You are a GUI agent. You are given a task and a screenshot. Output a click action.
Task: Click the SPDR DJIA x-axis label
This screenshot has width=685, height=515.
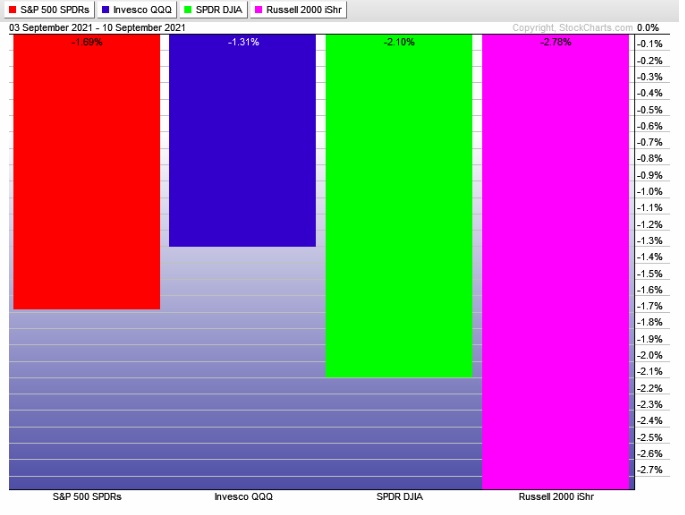[399, 497]
